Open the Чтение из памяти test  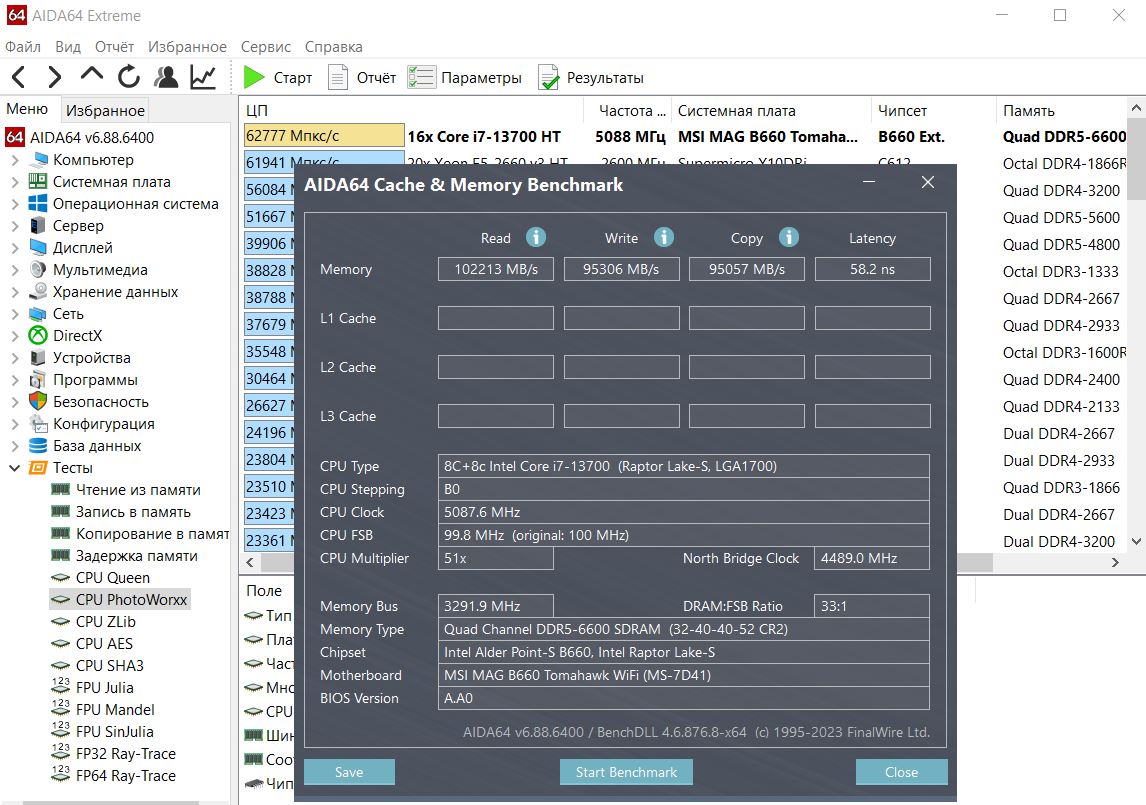pyautogui.click(x=137, y=490)
